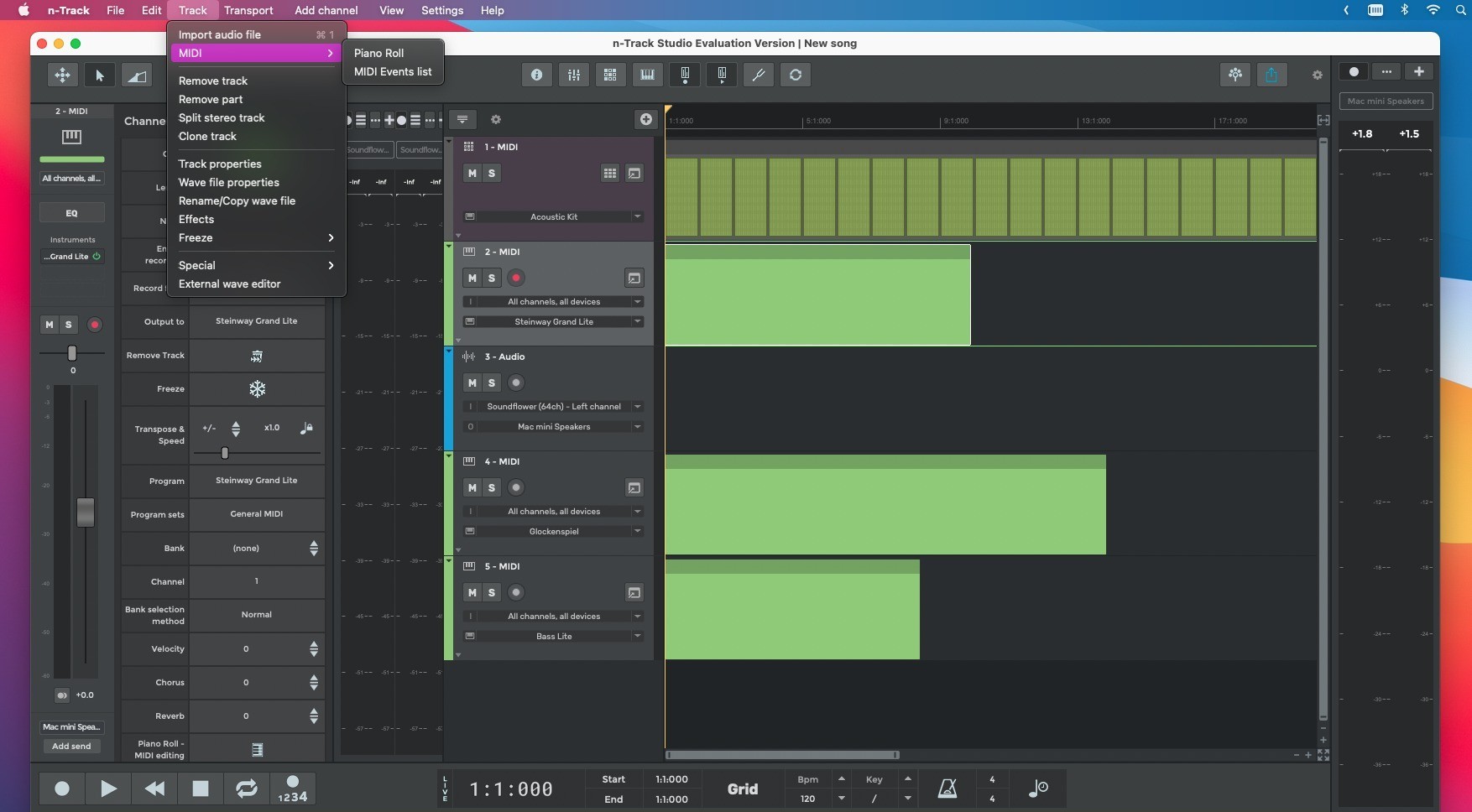Click the tempo note clock icon

click(x=1038, y=788)
